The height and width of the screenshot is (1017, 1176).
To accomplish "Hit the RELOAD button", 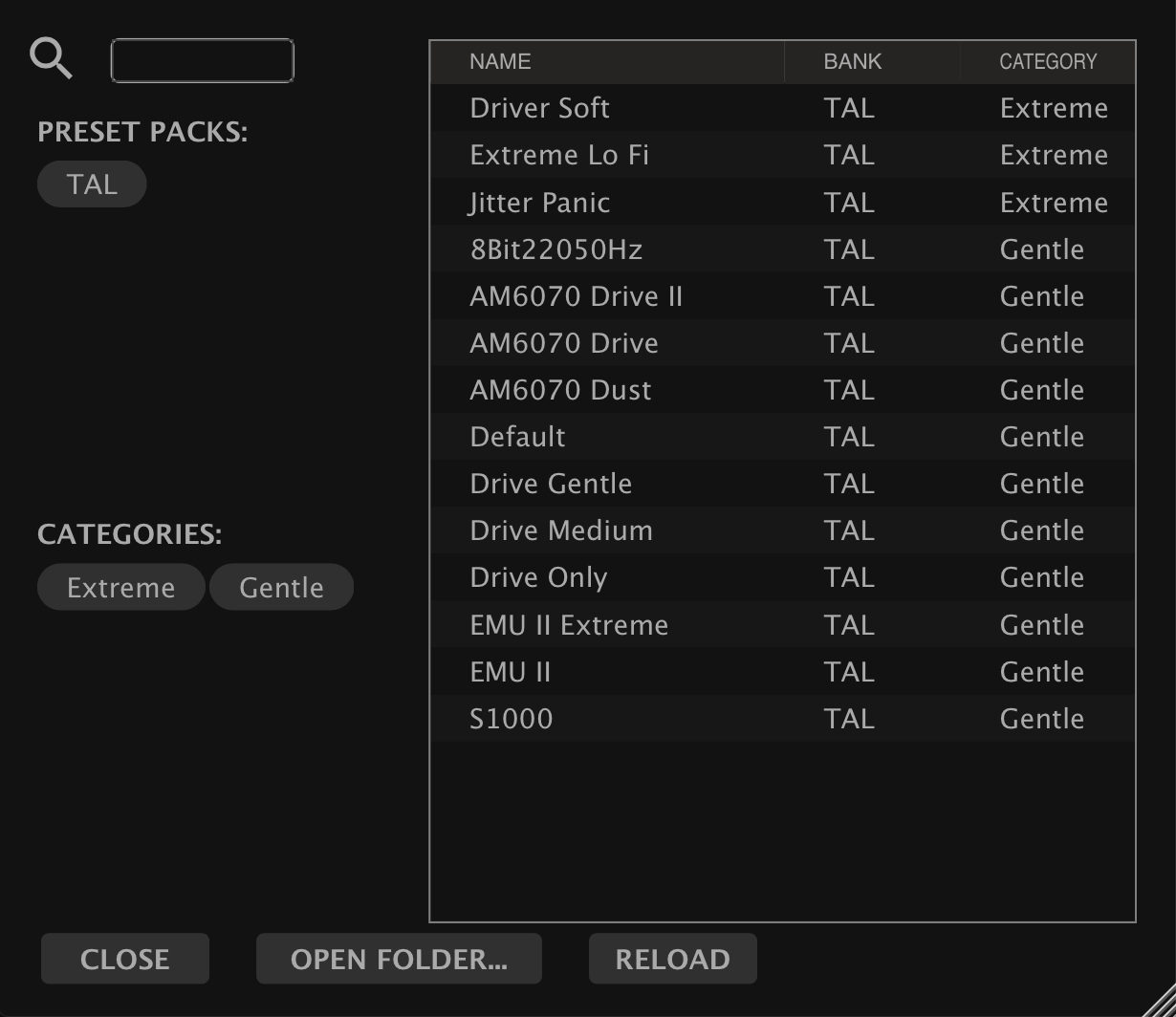I will [672, 959].
